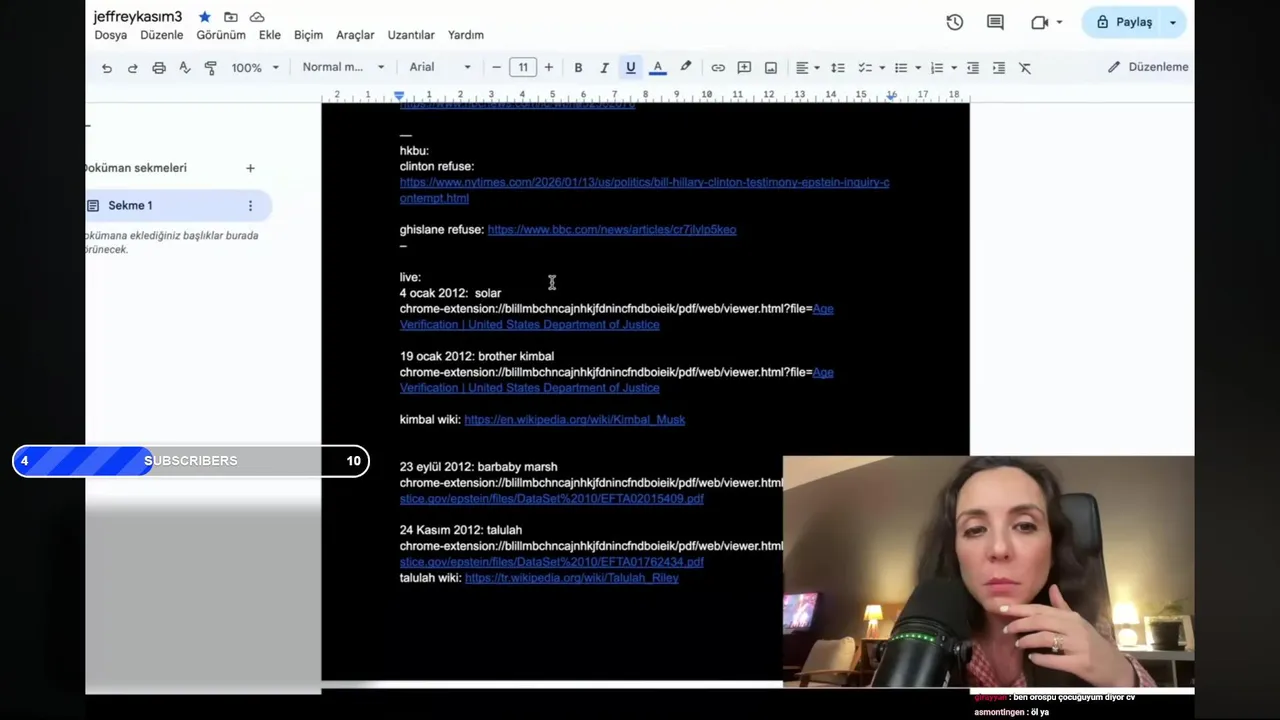Open the EFTA01762434.pdf link
The width and height of the screenshot is (1280, 720).
pos(552,562)
